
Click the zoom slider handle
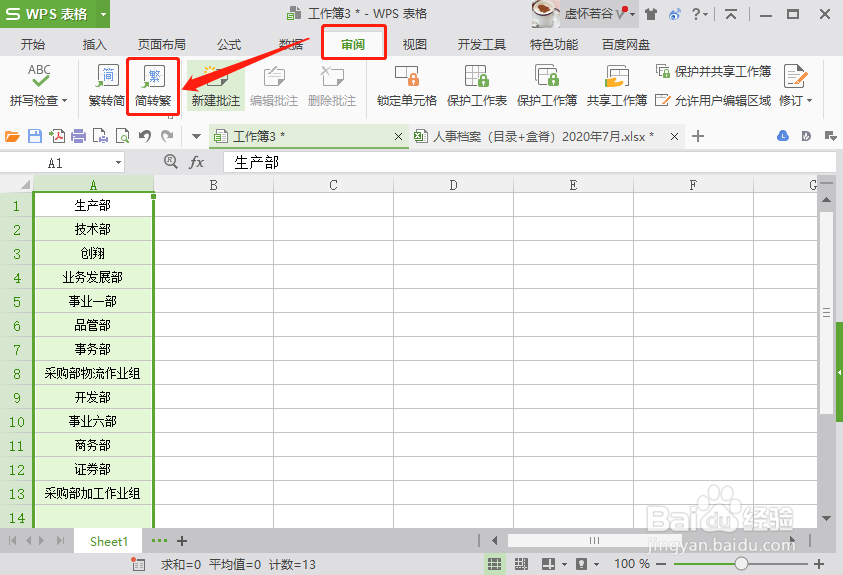[741, 564]
